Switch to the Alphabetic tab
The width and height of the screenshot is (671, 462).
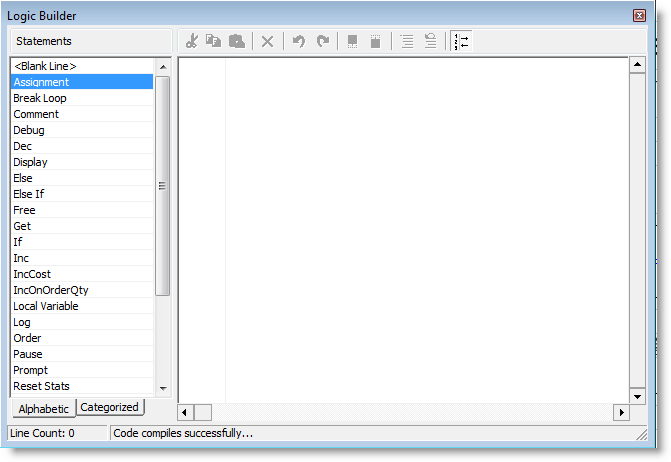click(x=43, y=409)
